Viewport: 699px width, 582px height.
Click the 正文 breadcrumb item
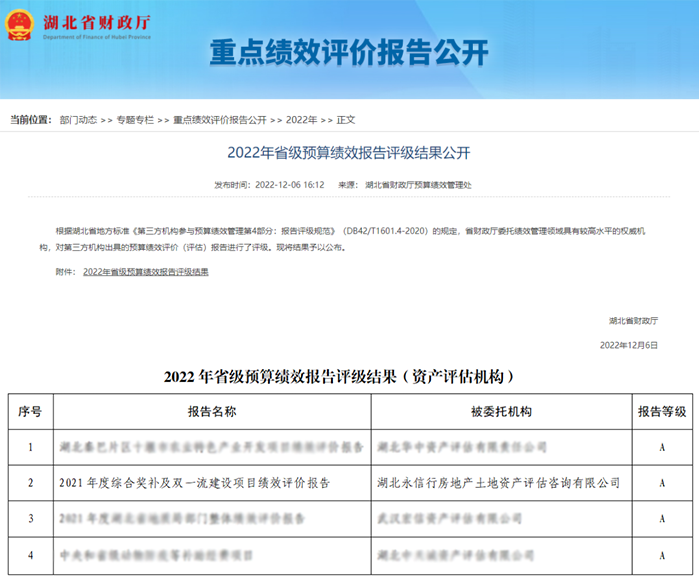(345, 120)
